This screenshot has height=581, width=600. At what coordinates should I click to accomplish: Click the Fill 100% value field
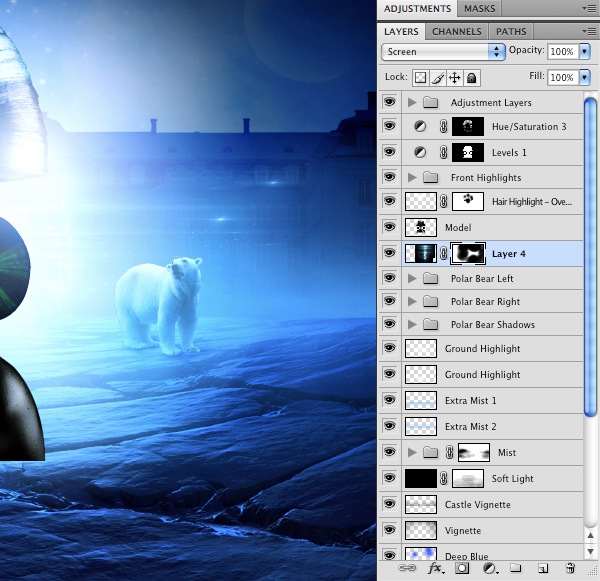click(x=562, y=77)
